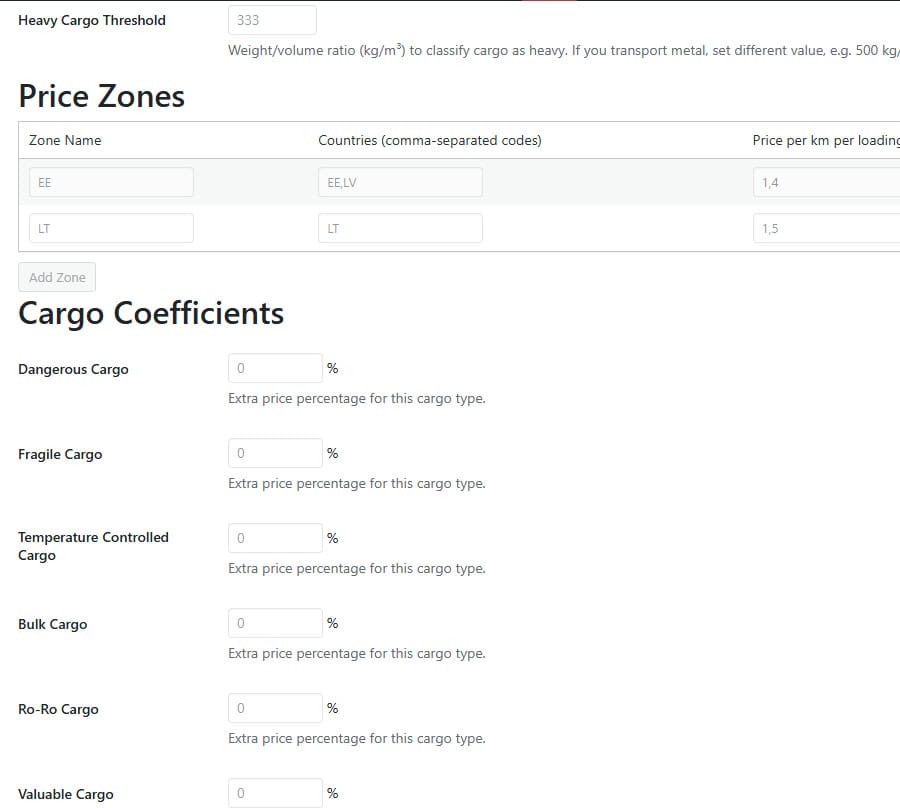
Task: Click the Dangerous Cargo label
Action: point(73,369)
